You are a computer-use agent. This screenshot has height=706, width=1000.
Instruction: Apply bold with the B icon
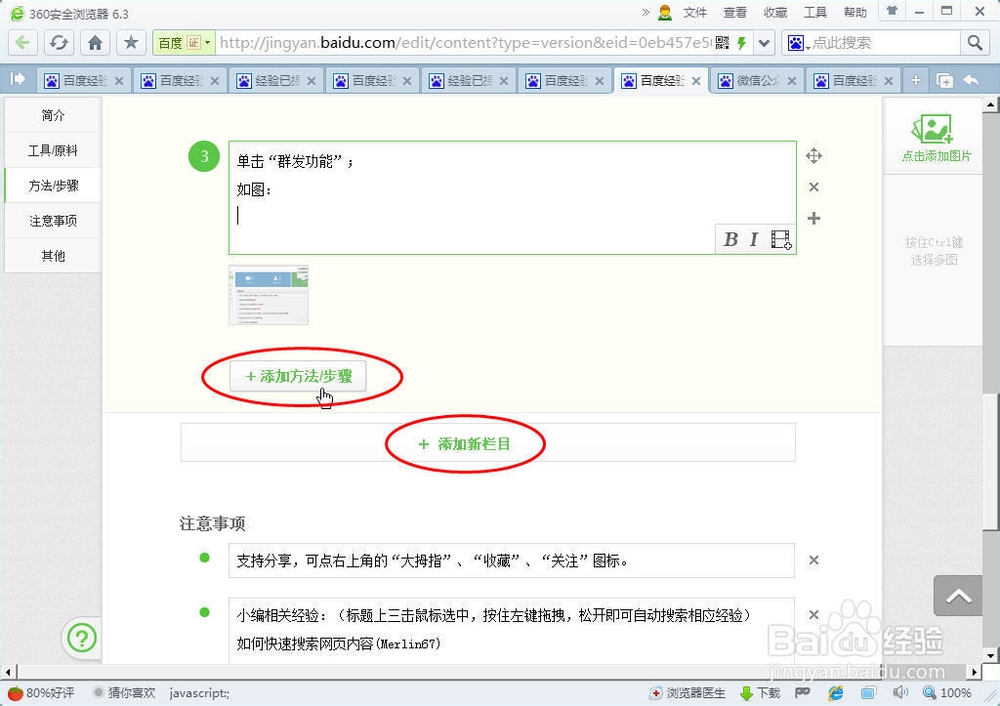tap(731, 239)
